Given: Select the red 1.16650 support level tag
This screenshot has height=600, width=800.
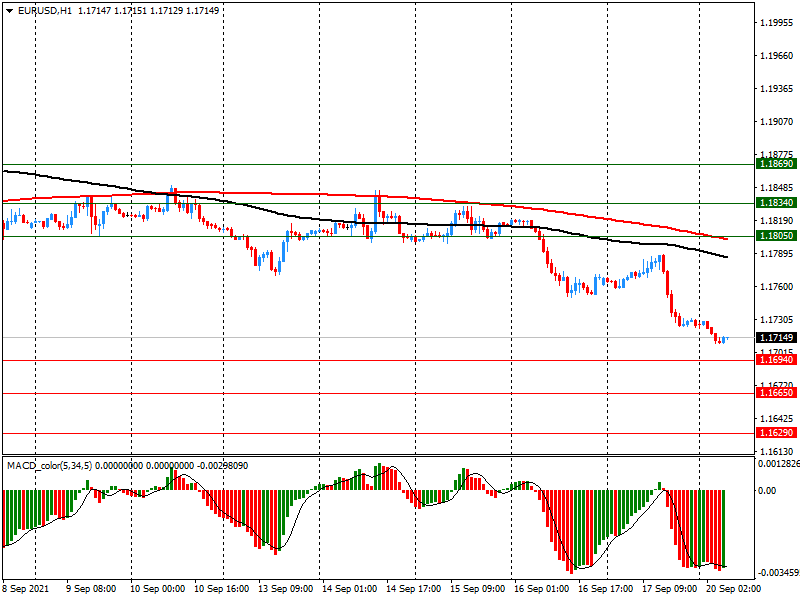Looking at the screenshot, I should click(x=776, y=392).
